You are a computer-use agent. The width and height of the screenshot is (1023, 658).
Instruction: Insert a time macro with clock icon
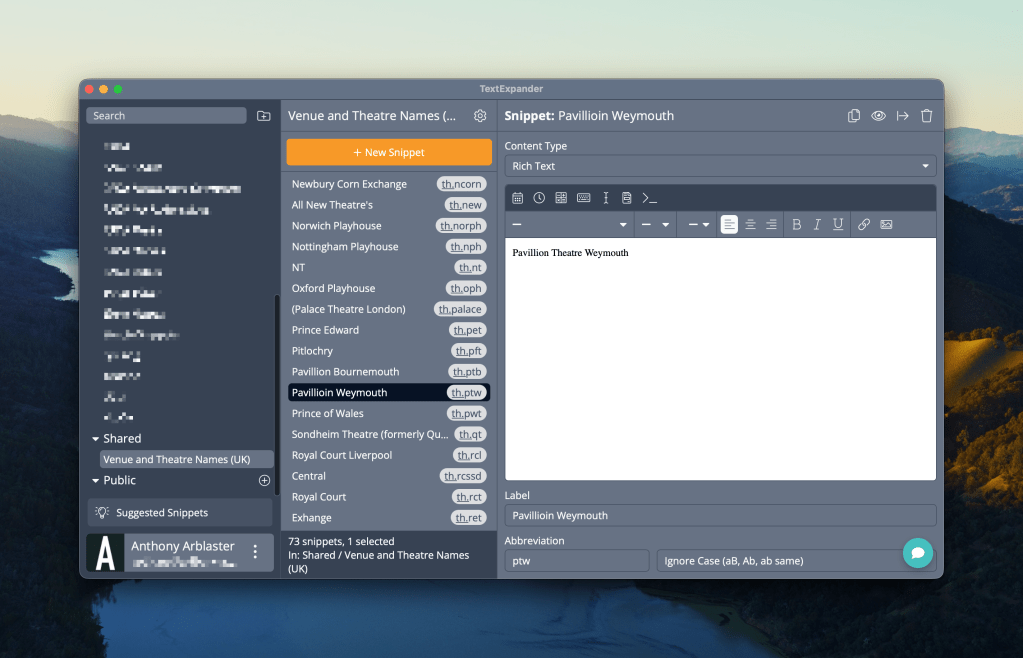(539, 197)
